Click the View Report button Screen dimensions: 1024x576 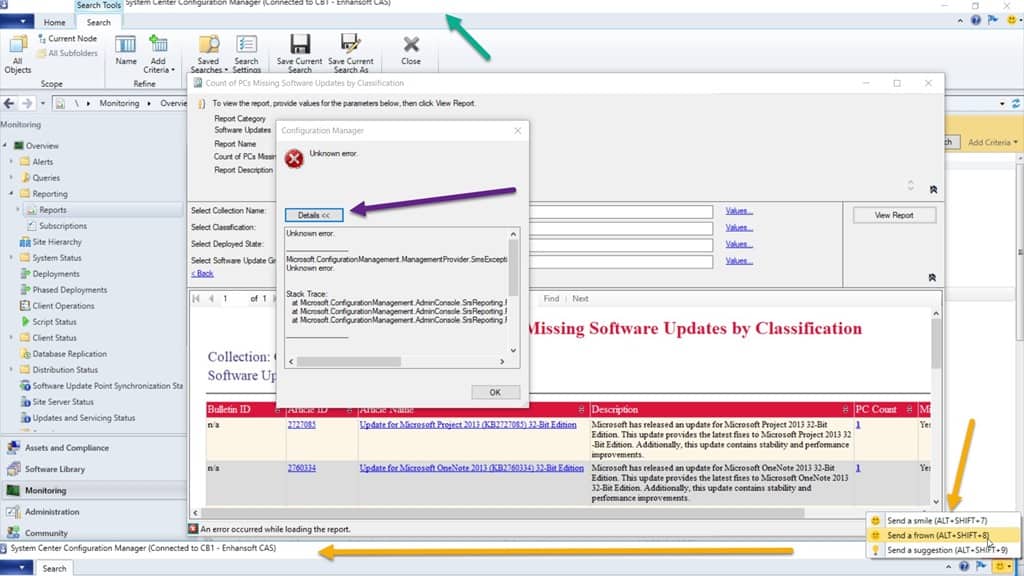(x=894, y=215)
